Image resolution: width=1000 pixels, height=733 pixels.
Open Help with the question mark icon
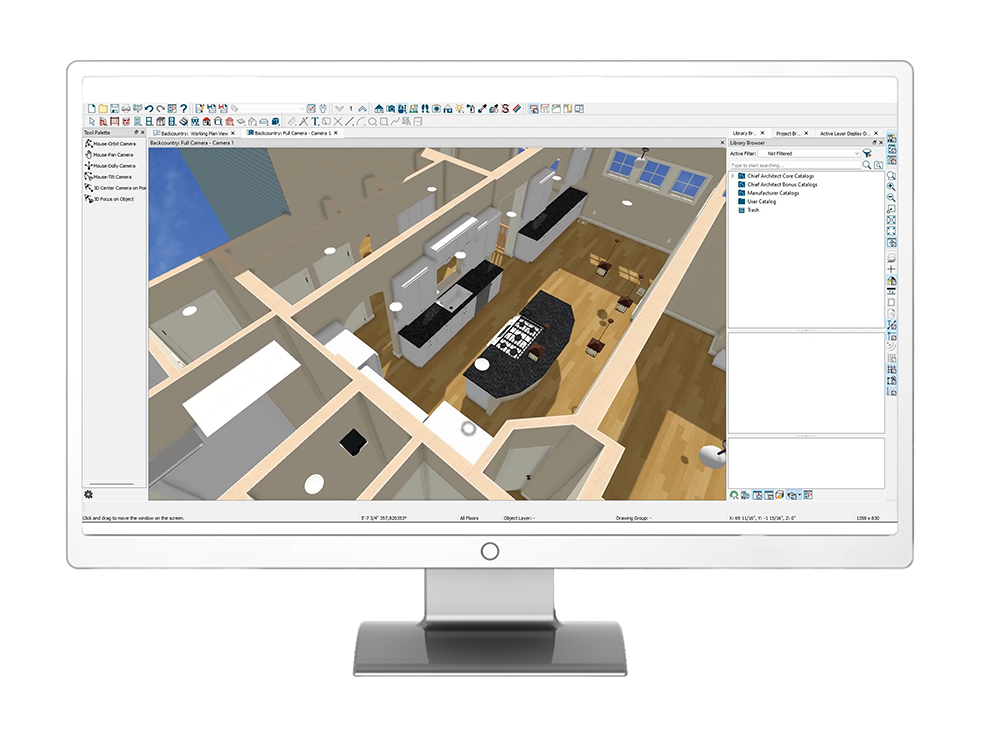184,108
